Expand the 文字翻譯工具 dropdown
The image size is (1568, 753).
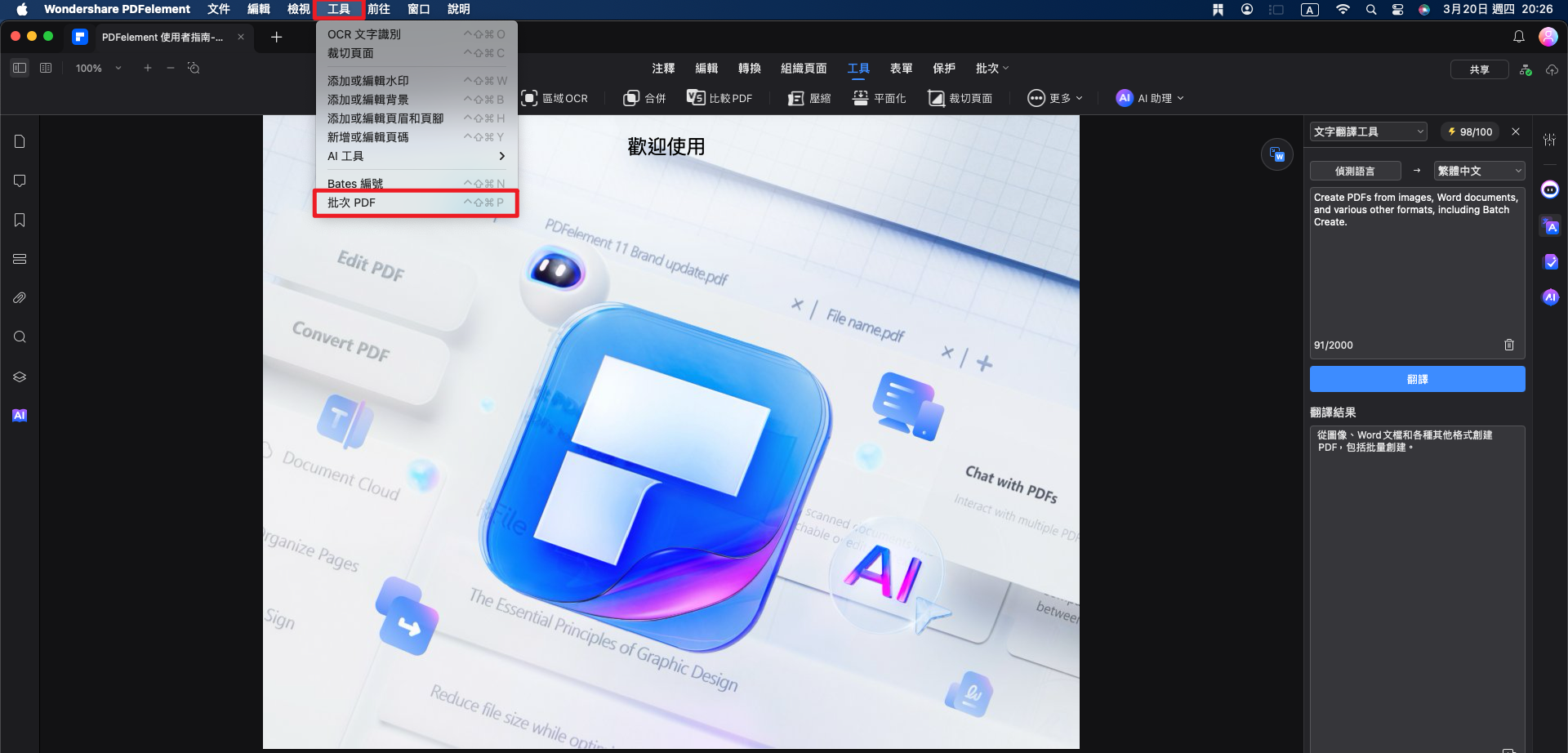(1368, 131)
